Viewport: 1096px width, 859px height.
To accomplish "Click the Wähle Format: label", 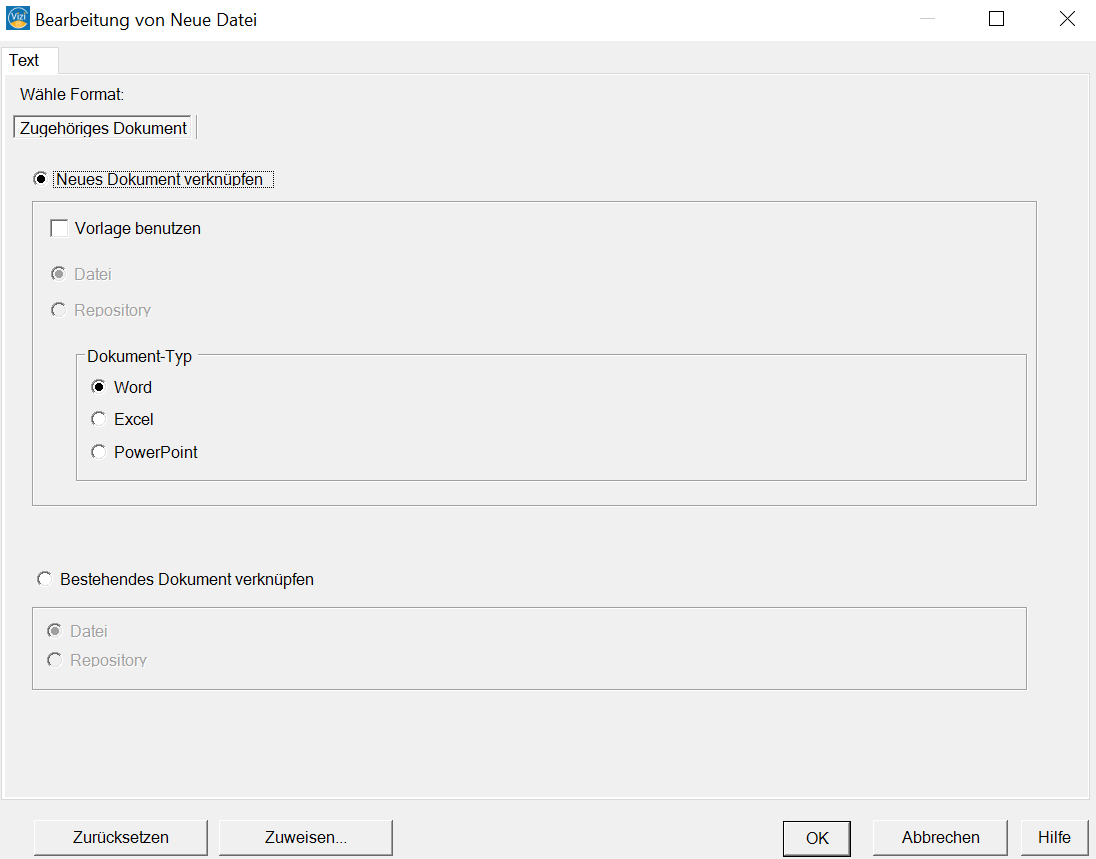I will pyautogui.click(x=72, y=94).
